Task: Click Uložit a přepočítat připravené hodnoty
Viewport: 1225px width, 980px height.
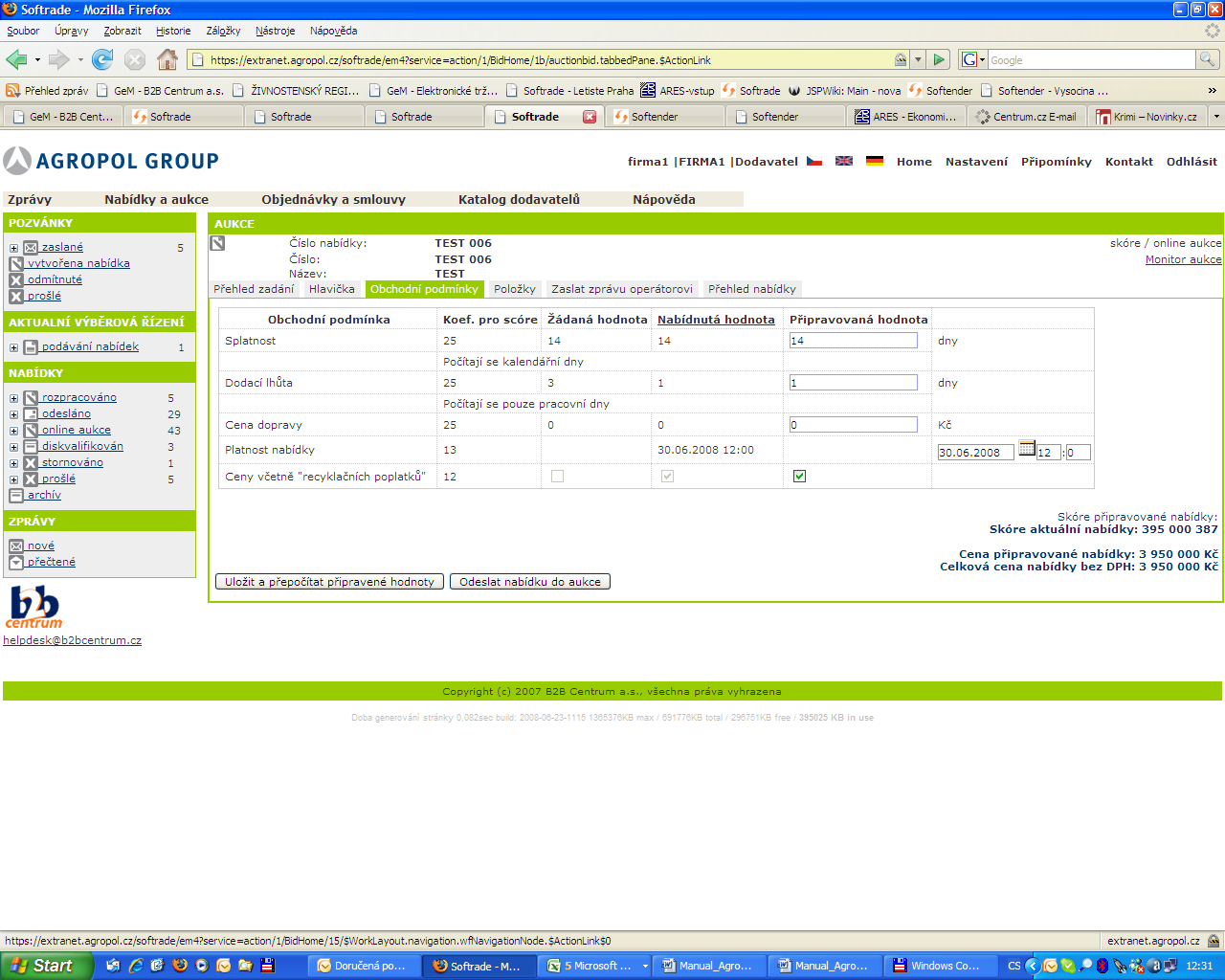Action: click(x=330, y=582)
